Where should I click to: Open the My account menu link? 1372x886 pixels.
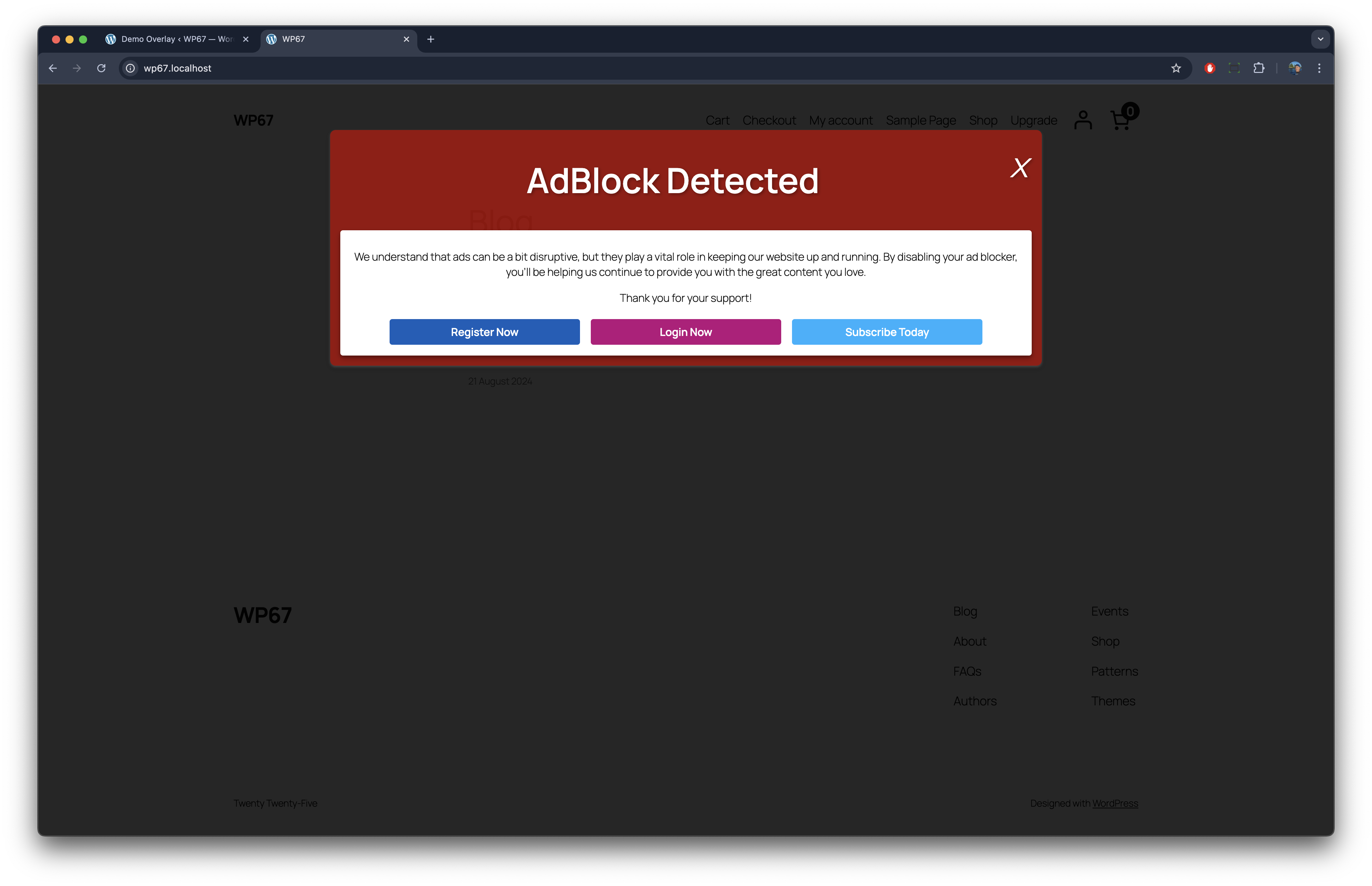pos(841,120)
